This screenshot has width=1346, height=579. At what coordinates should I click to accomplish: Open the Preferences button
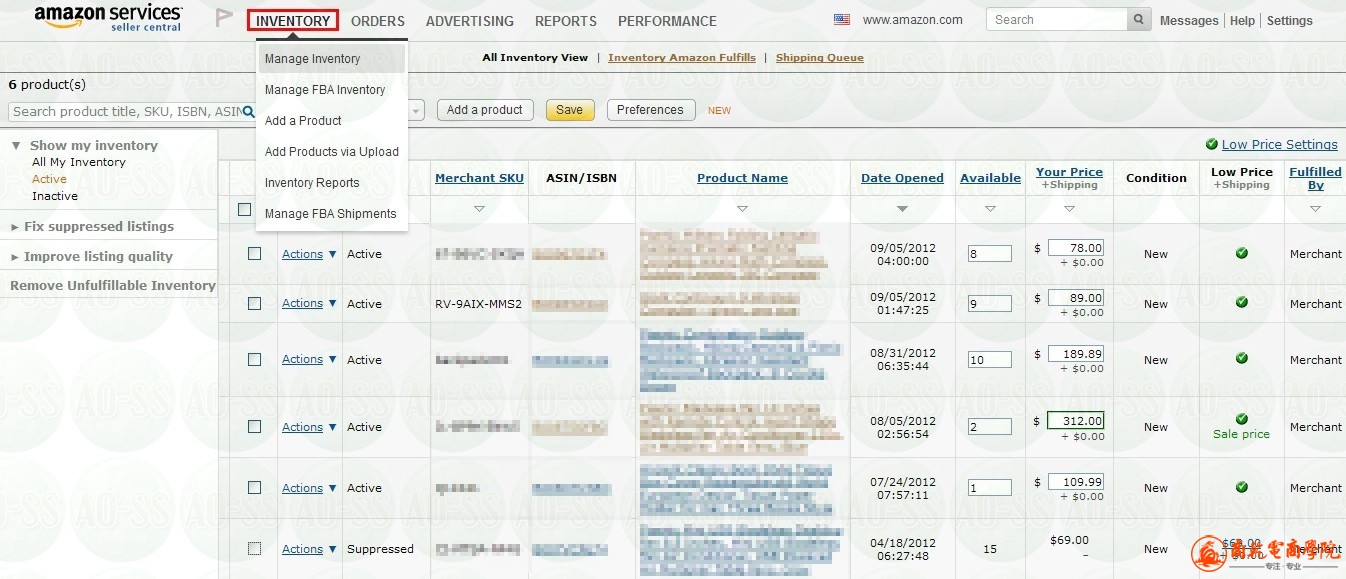(650, 110)
